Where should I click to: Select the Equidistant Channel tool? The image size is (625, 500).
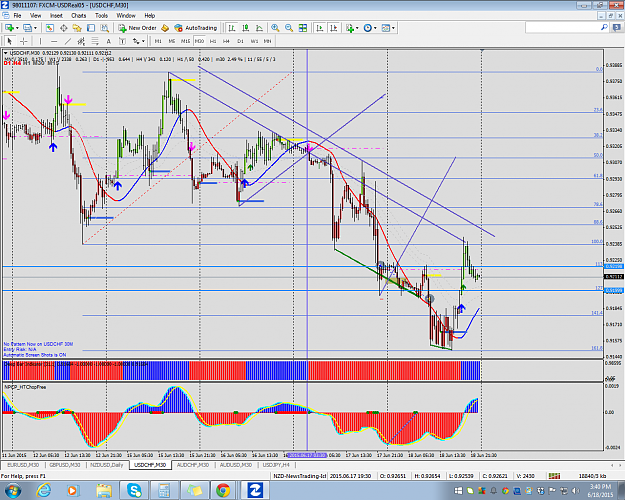(81, 41)
